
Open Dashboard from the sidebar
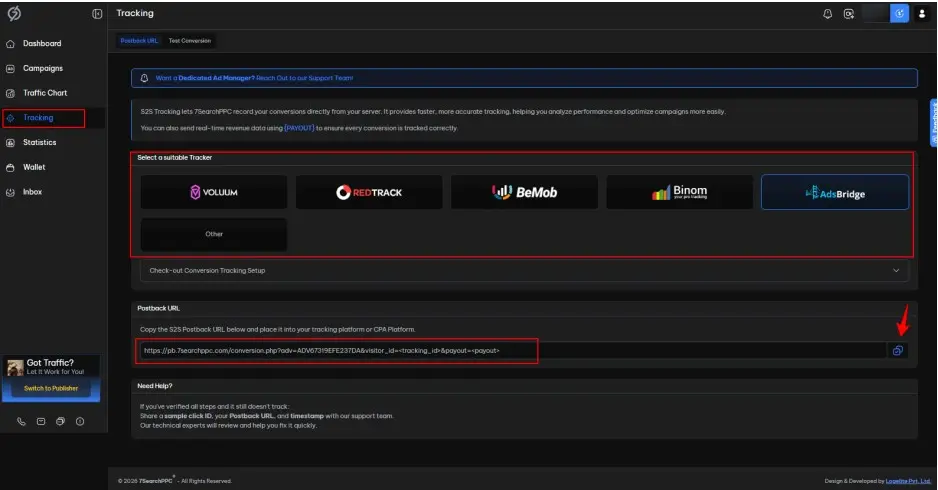[42, 44]
